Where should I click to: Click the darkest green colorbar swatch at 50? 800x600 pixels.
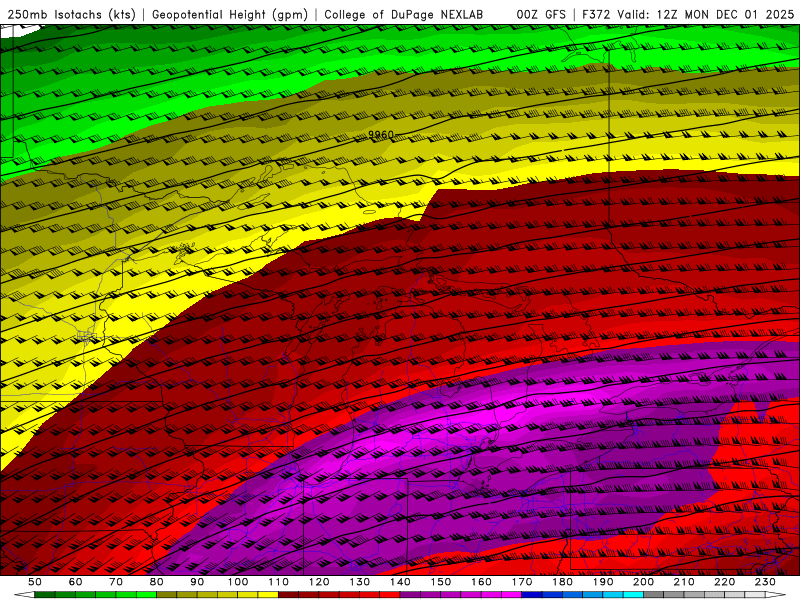point(45,594)
